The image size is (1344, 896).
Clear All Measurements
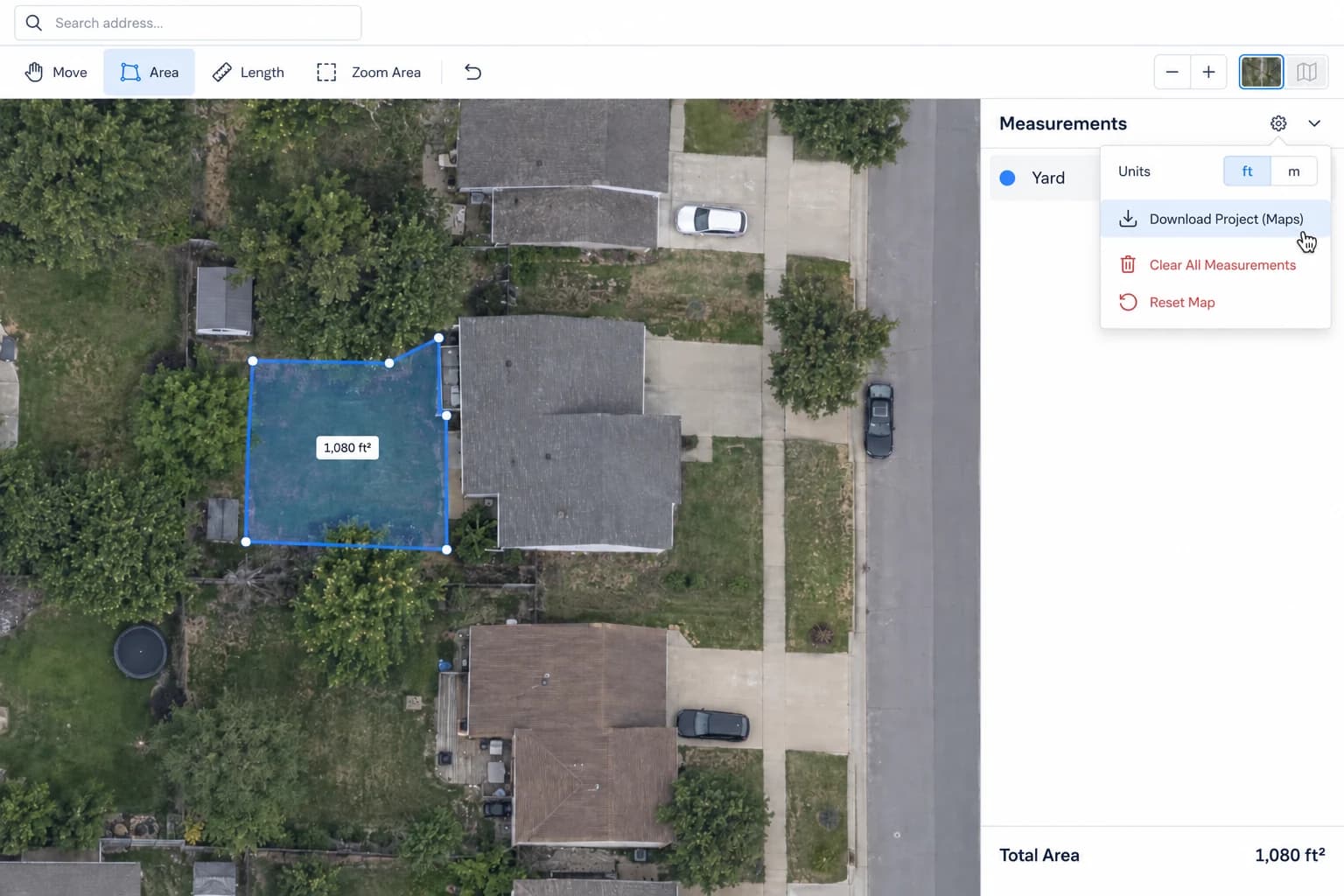coord(1215,265)
